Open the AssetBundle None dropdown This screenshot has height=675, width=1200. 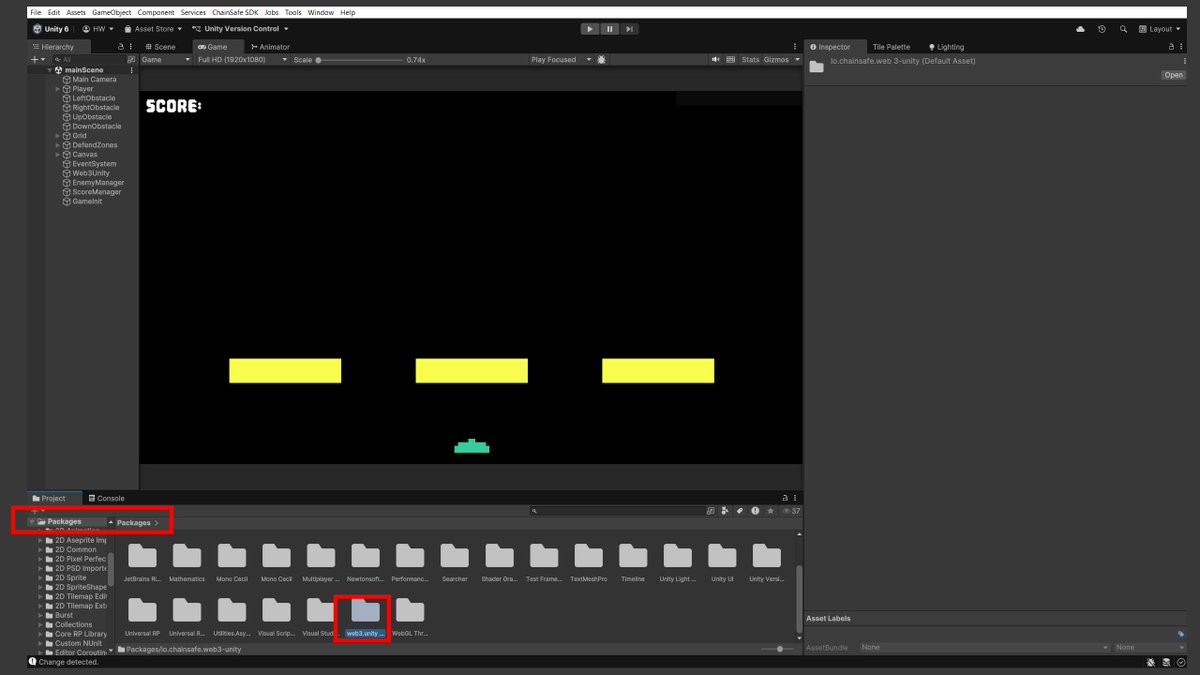983,647
